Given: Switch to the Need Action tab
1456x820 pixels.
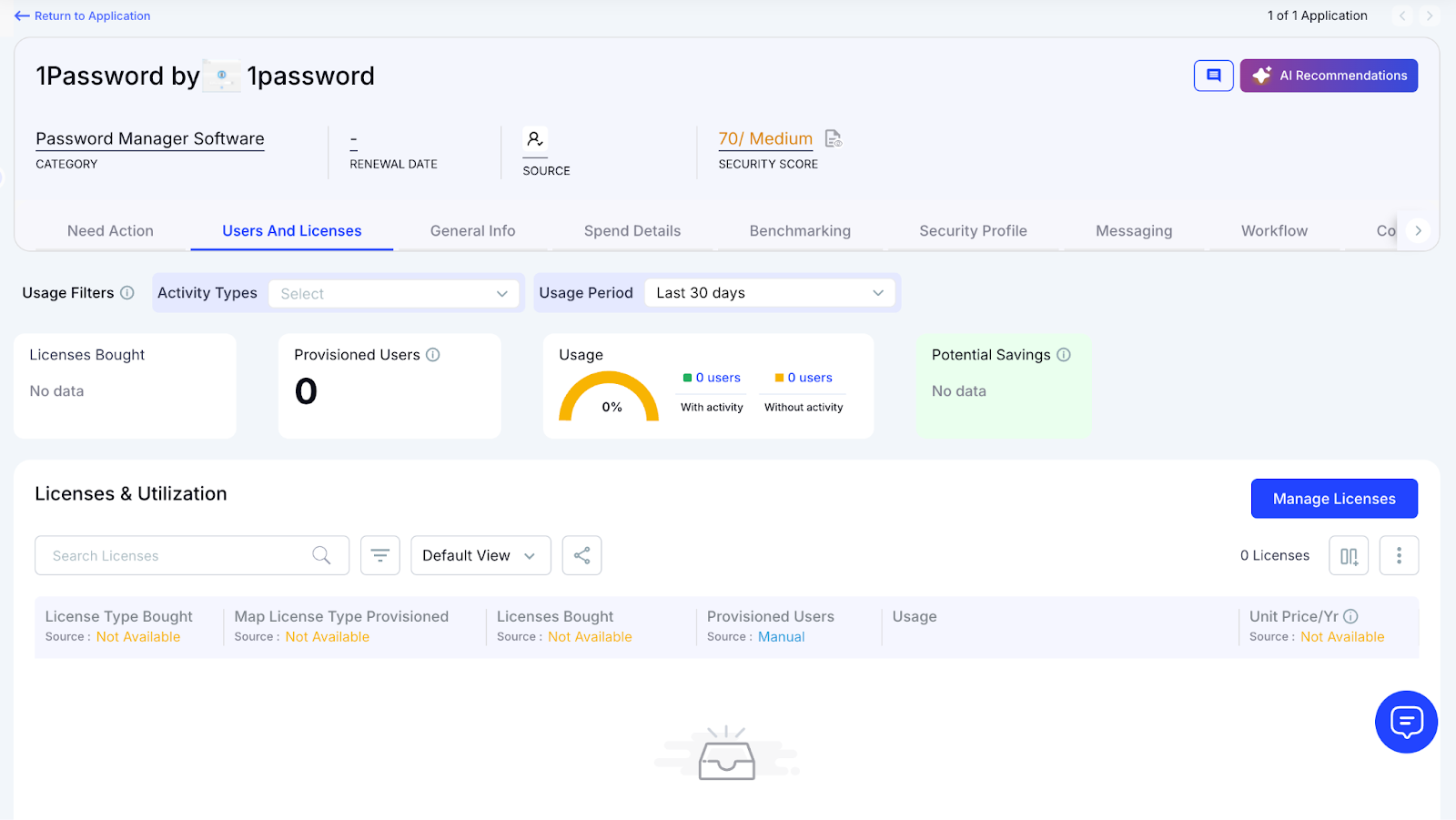Looking at the screenshot, I should (110, 231).
